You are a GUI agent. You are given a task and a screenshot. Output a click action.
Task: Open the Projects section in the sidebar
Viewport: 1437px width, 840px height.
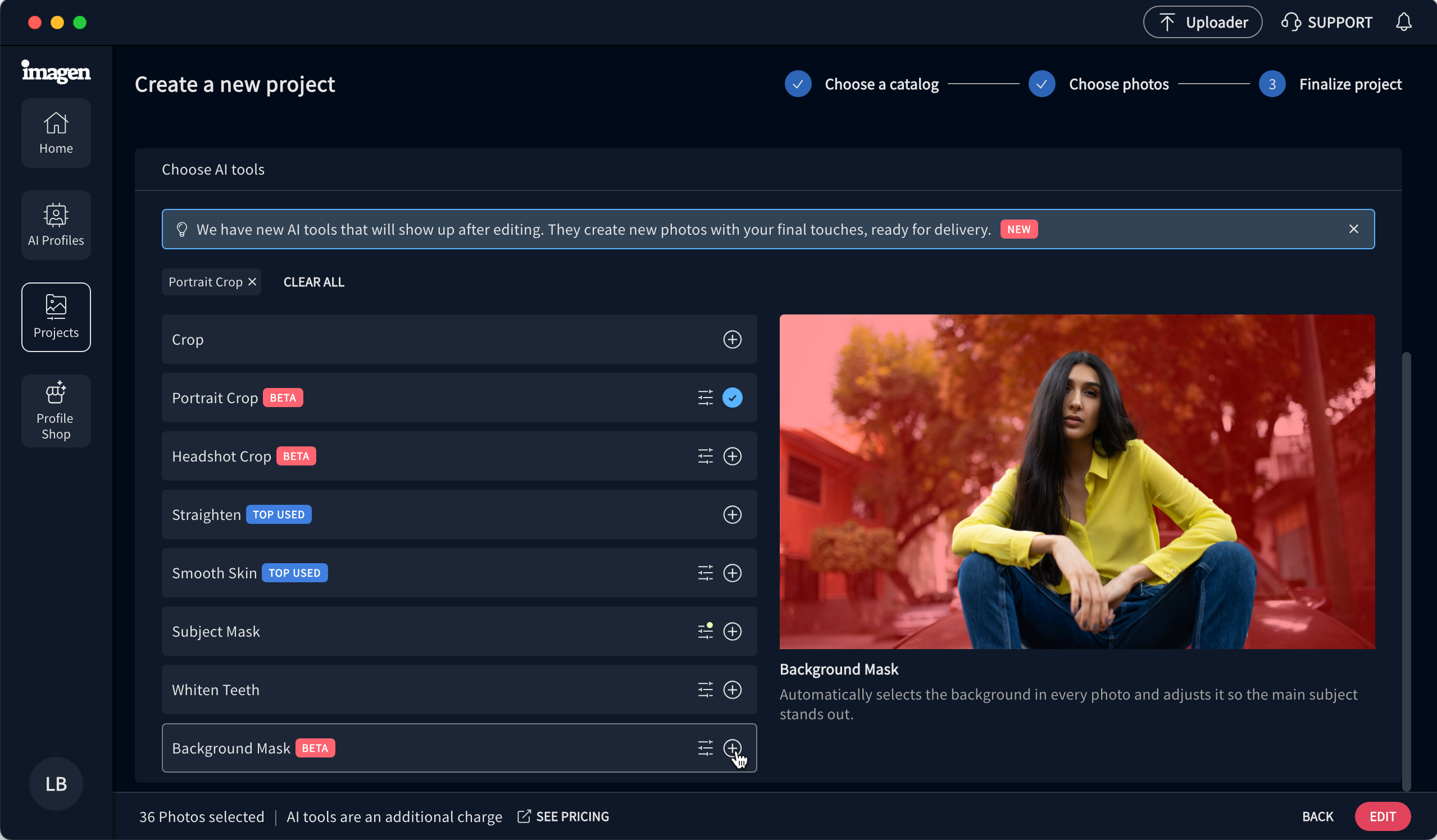tap(56, 317)
